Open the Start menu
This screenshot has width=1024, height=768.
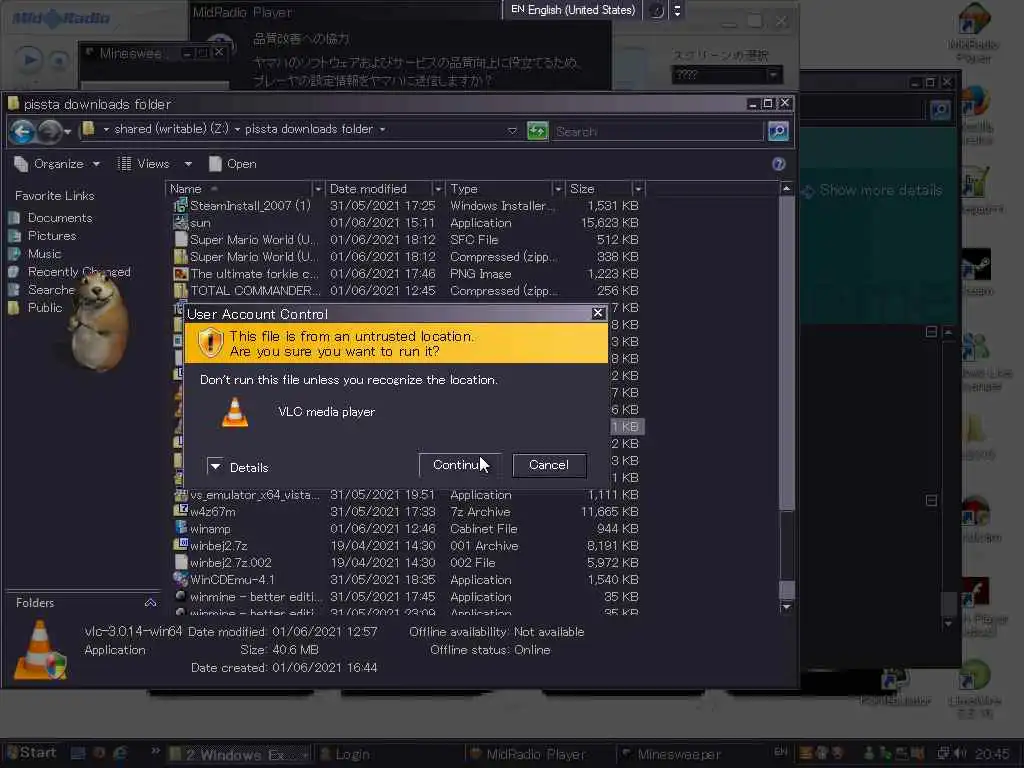(x=31, y=752)
